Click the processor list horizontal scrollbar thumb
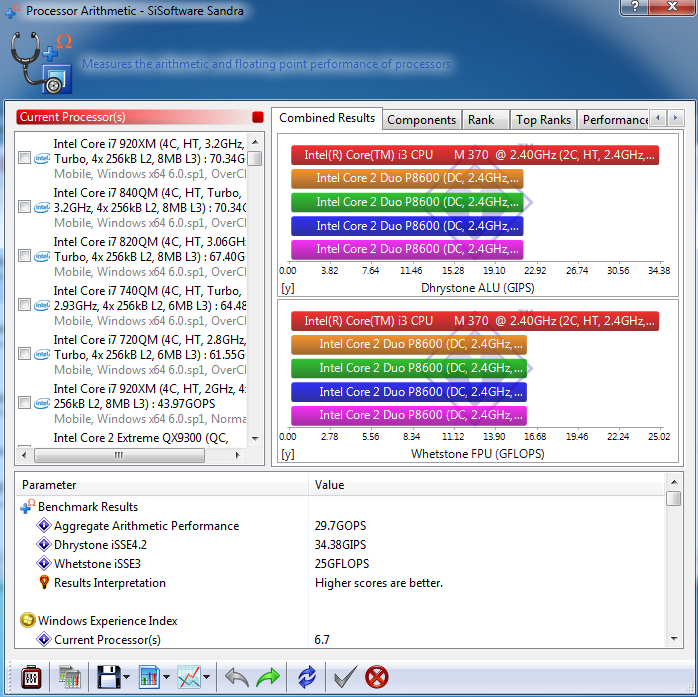Screen dimensions: 698x697 pos(119,455)
